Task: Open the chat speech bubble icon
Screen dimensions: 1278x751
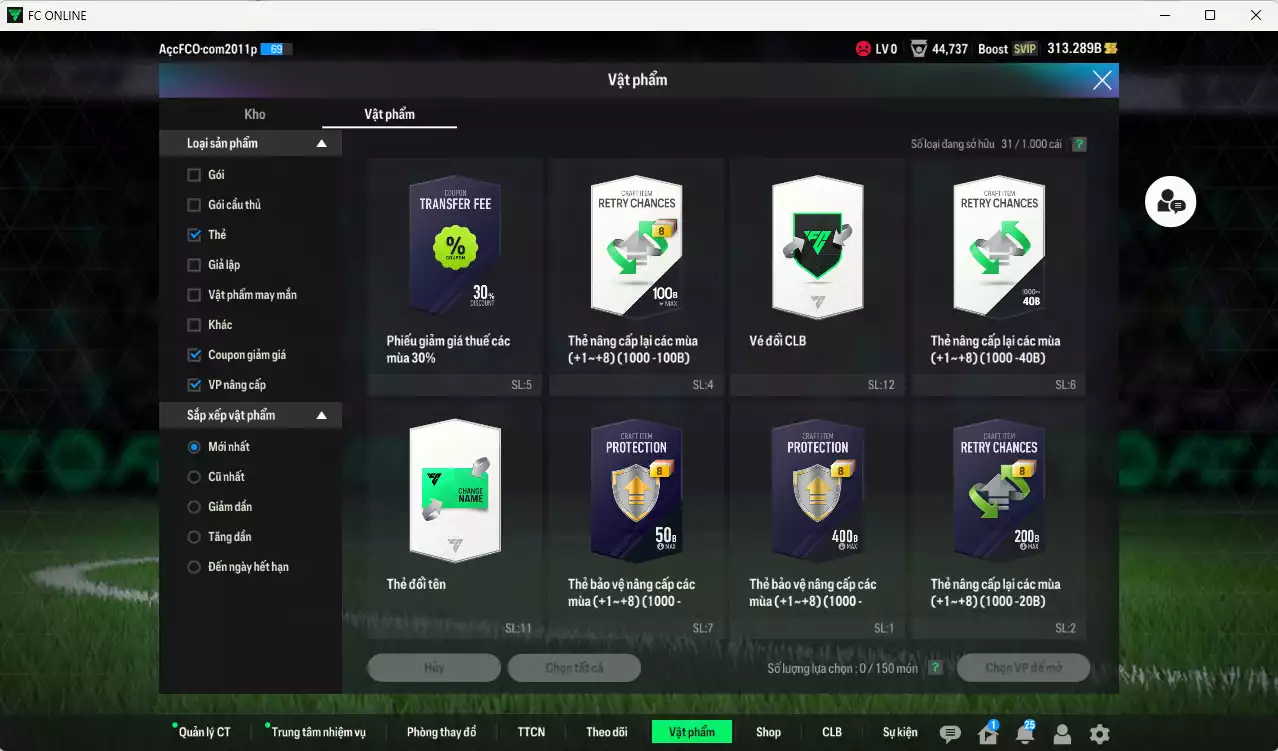Action: (x=950, y=734)
